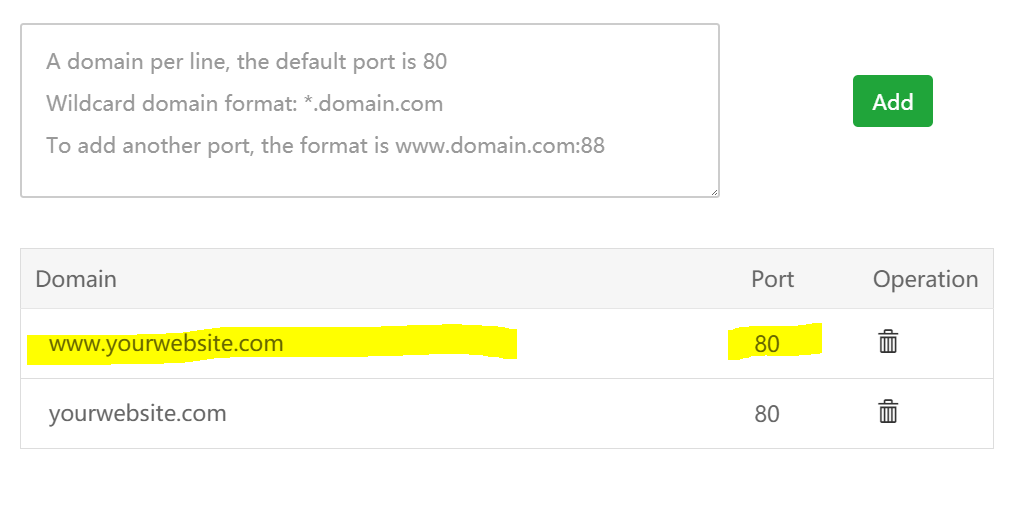
Task: Click the www.domain.com:88 example text
Action: 500,146
